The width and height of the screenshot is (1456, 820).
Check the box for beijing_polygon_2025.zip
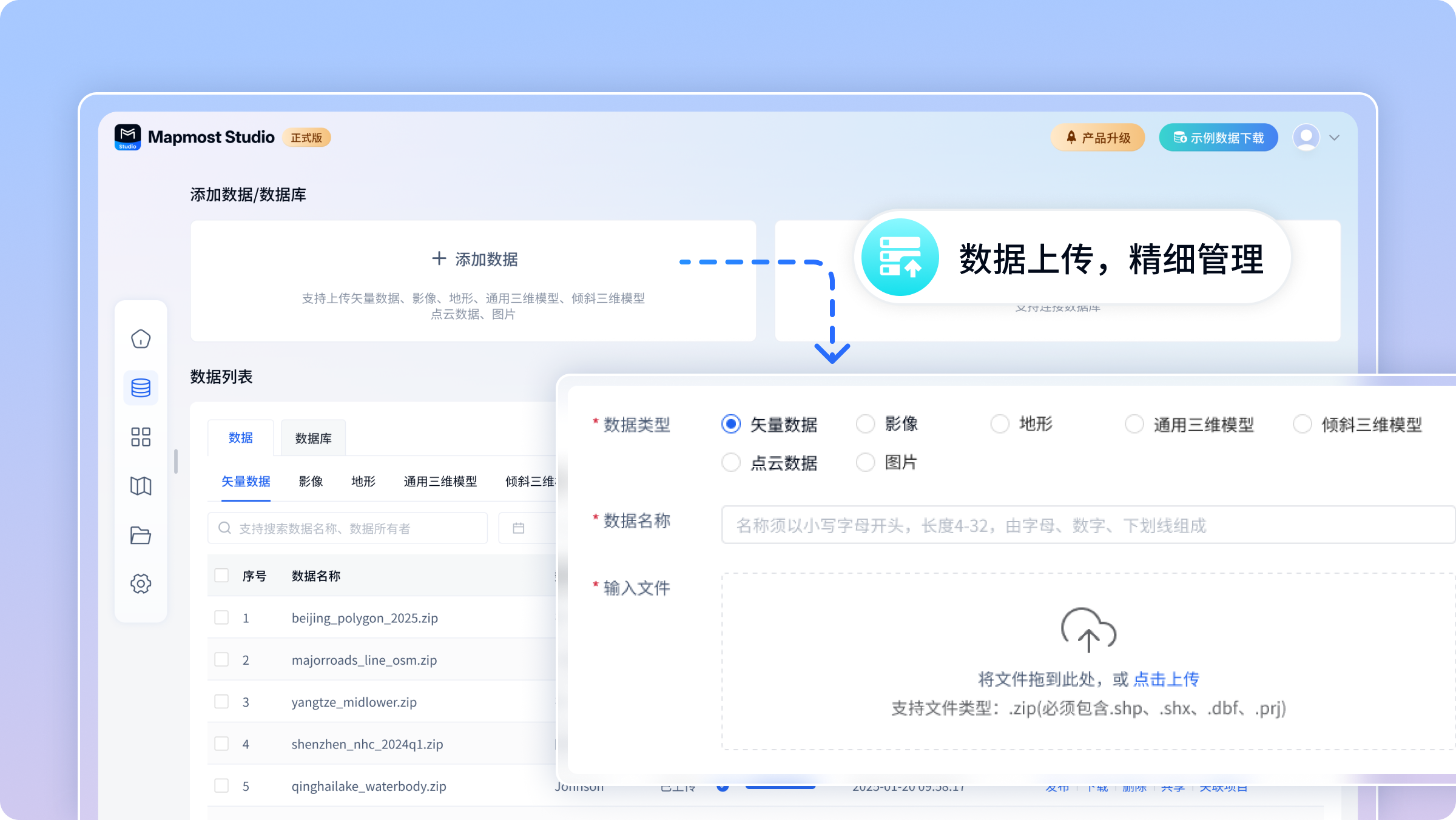221,618
